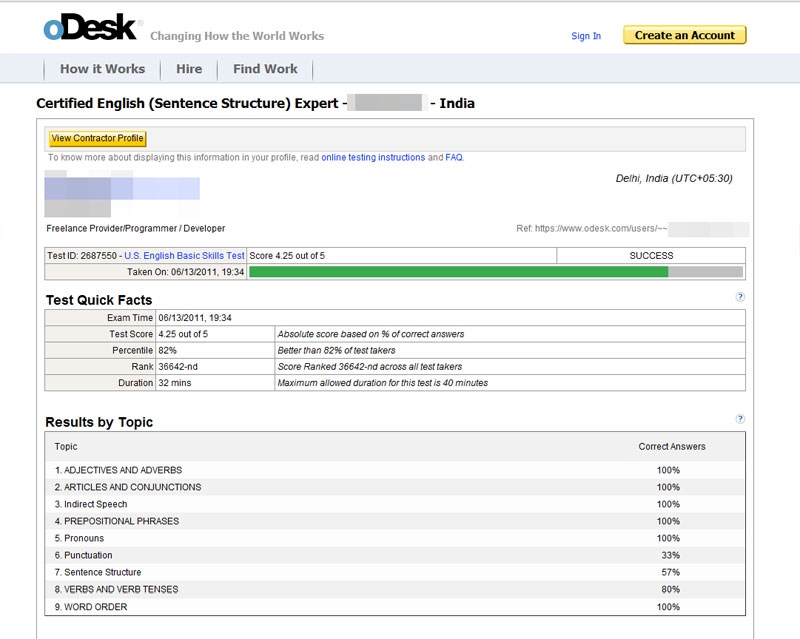Select the VERBS AND VERB TENSES topic row
Image resolution: width=800 pixels, height=639 pixels.
point(395,589)
